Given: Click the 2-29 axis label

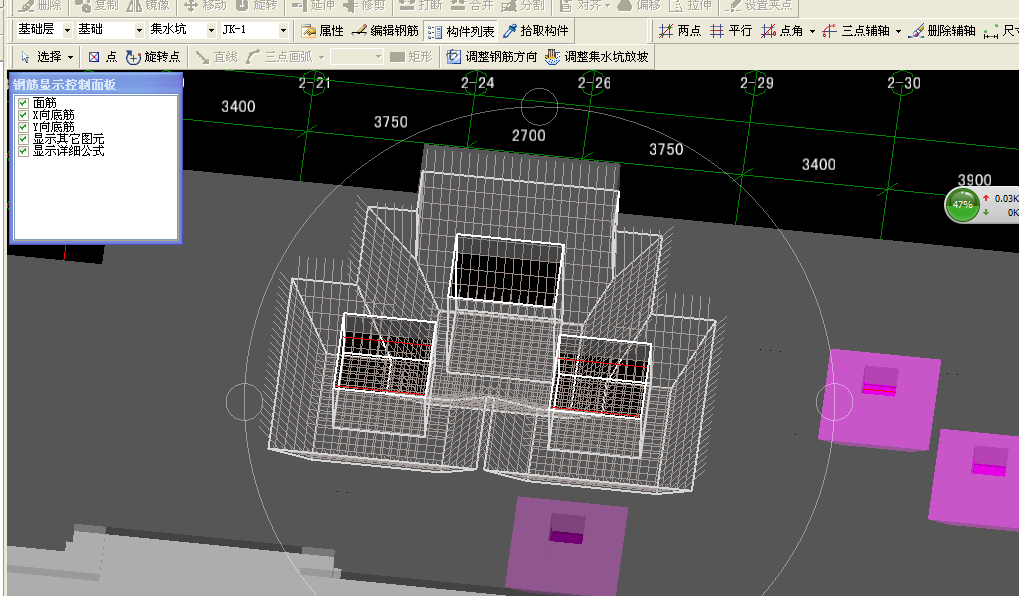Looking at the screenshot, I should tap(756, 83).
